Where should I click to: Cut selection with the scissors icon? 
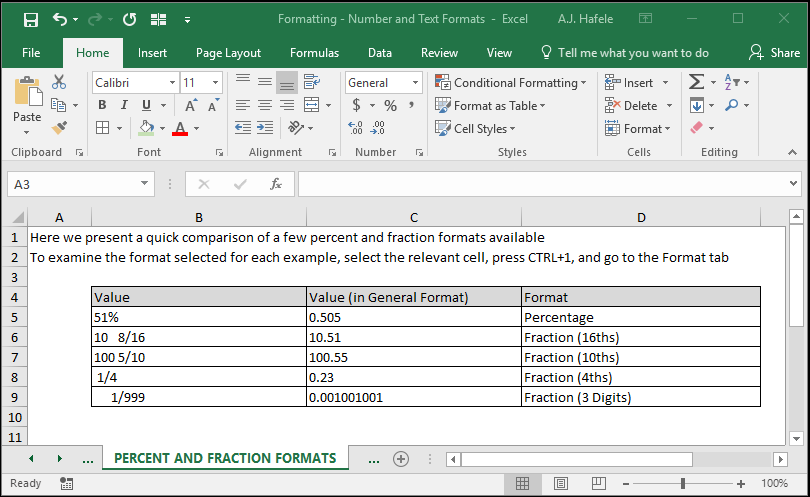click(x=59, y=82)
